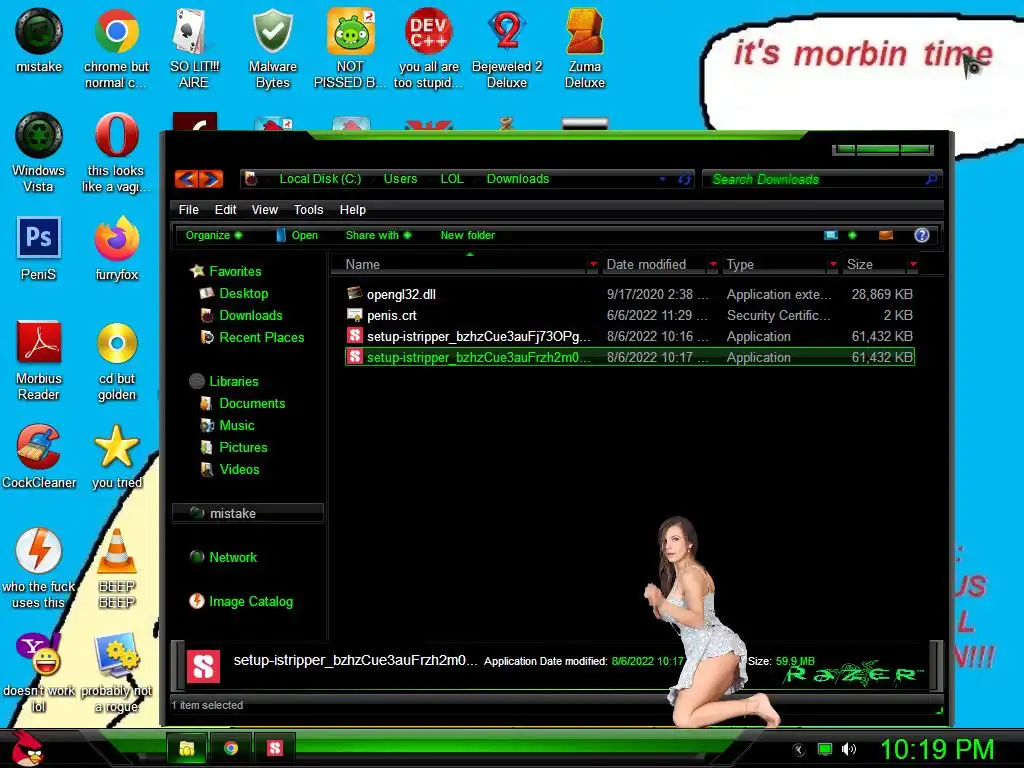Click the explorer Forward arrow button

(211, 179)
